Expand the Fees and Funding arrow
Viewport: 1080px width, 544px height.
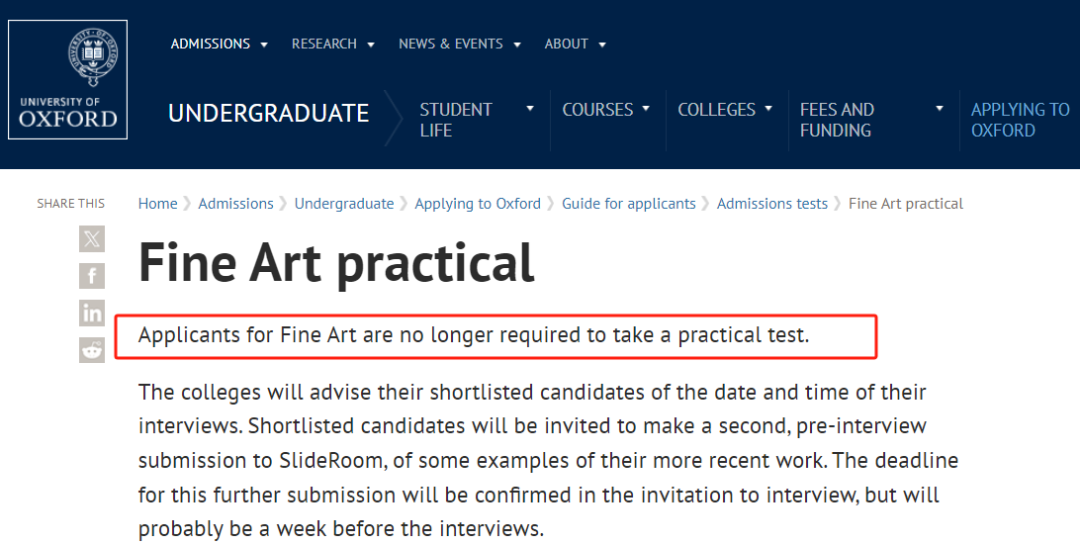939,109
